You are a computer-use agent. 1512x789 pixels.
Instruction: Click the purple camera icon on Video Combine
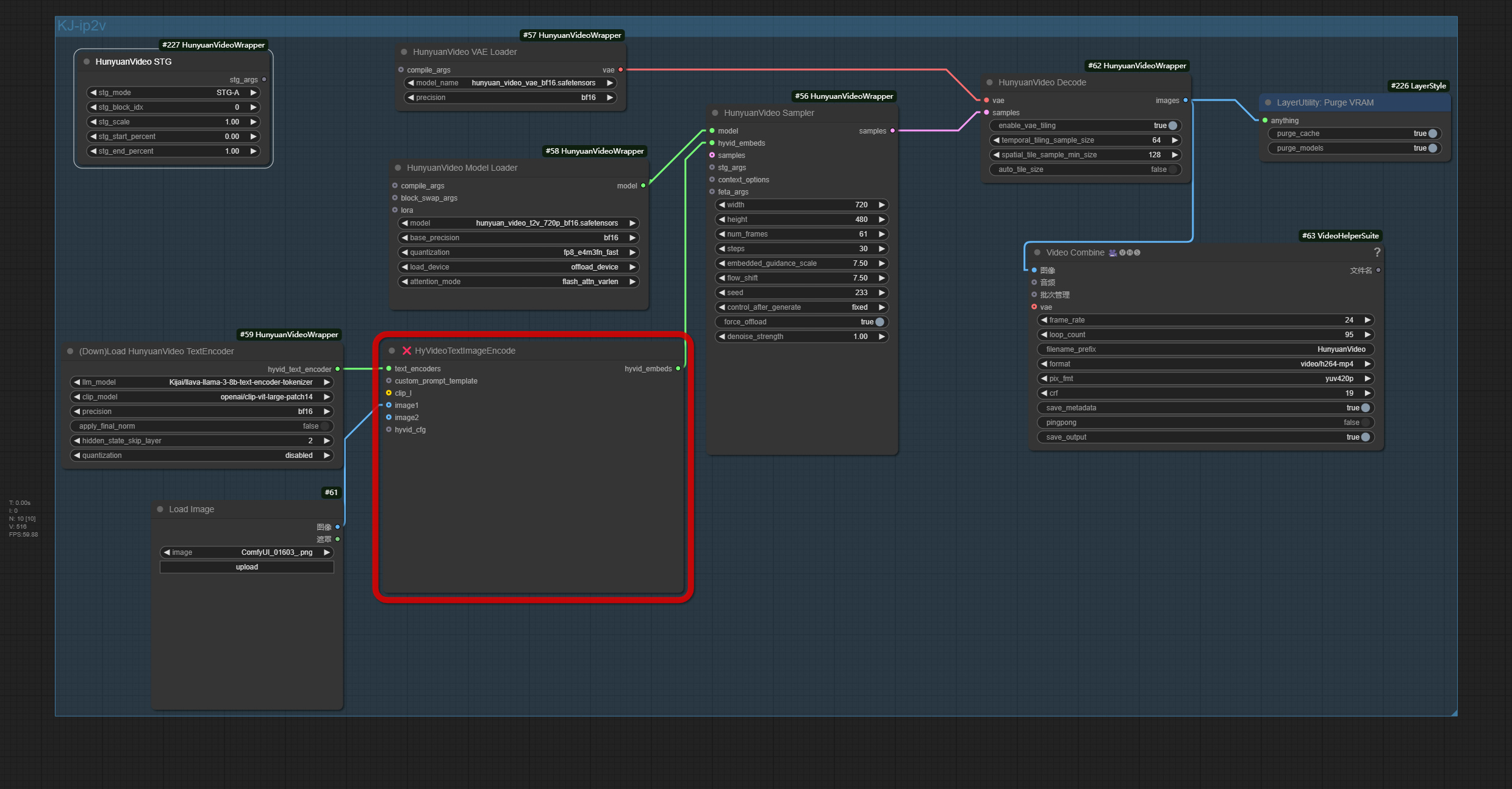point(1112,252)
